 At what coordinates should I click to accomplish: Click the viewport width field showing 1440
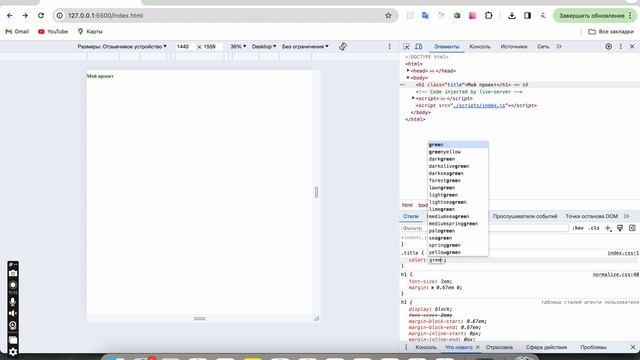(x=184, y=47)
